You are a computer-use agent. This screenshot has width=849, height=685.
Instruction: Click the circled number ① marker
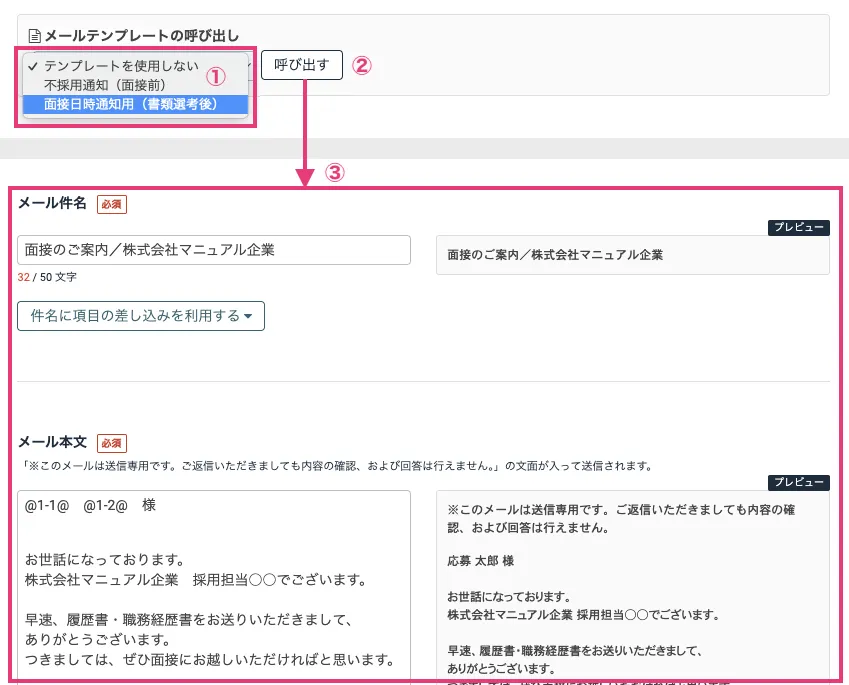coord(217,76)
